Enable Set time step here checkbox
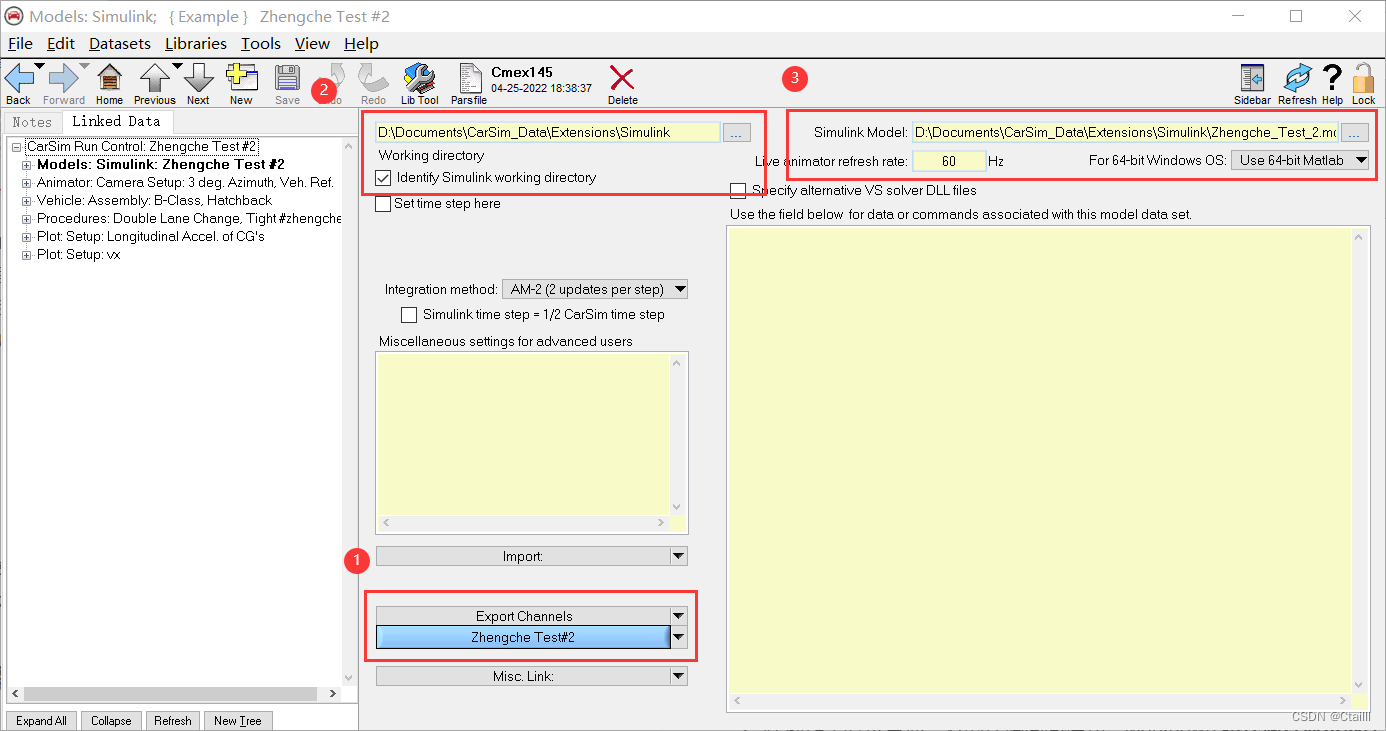 [x=383, y=204]
